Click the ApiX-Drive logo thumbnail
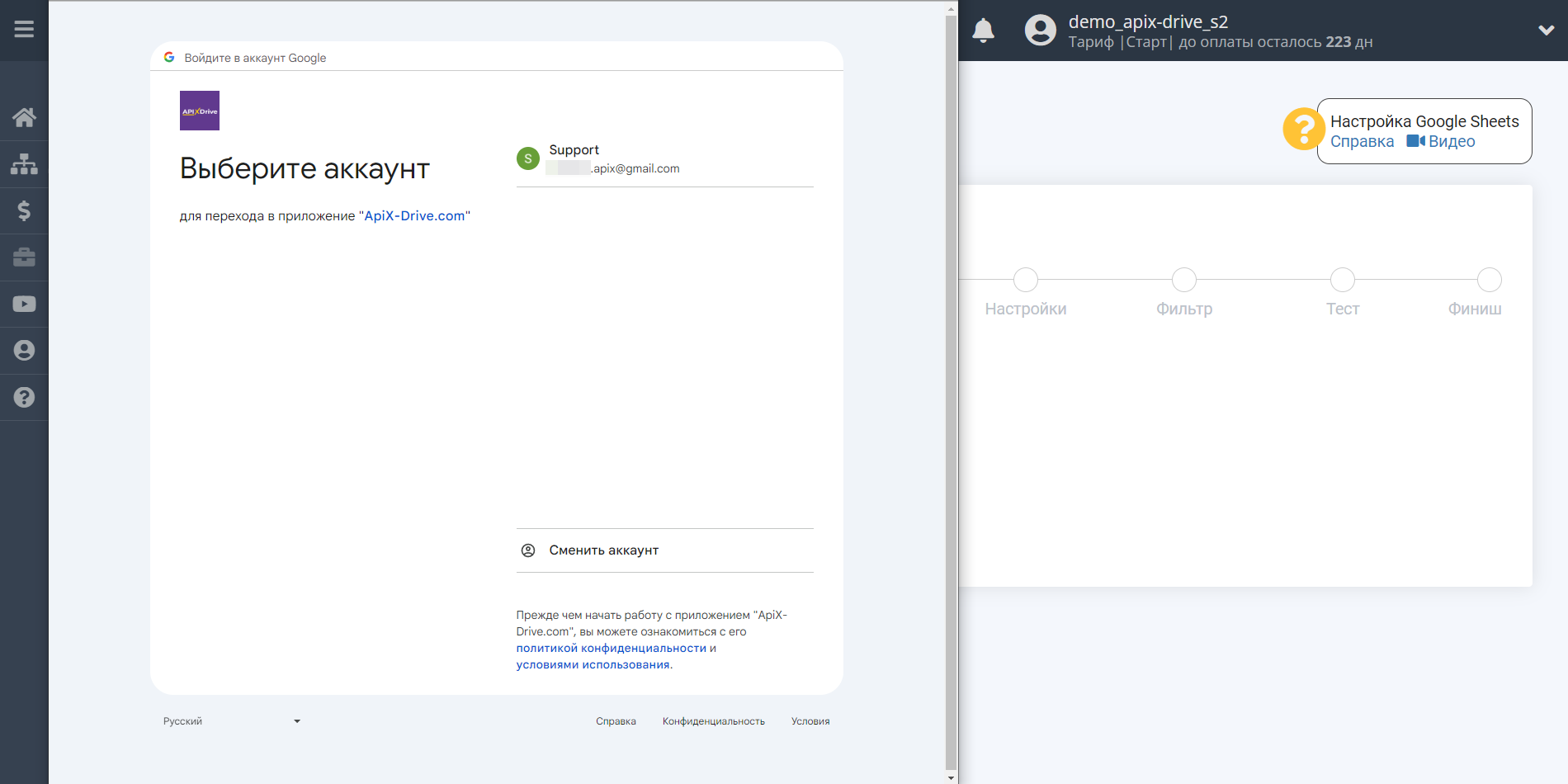 point(200,111)
